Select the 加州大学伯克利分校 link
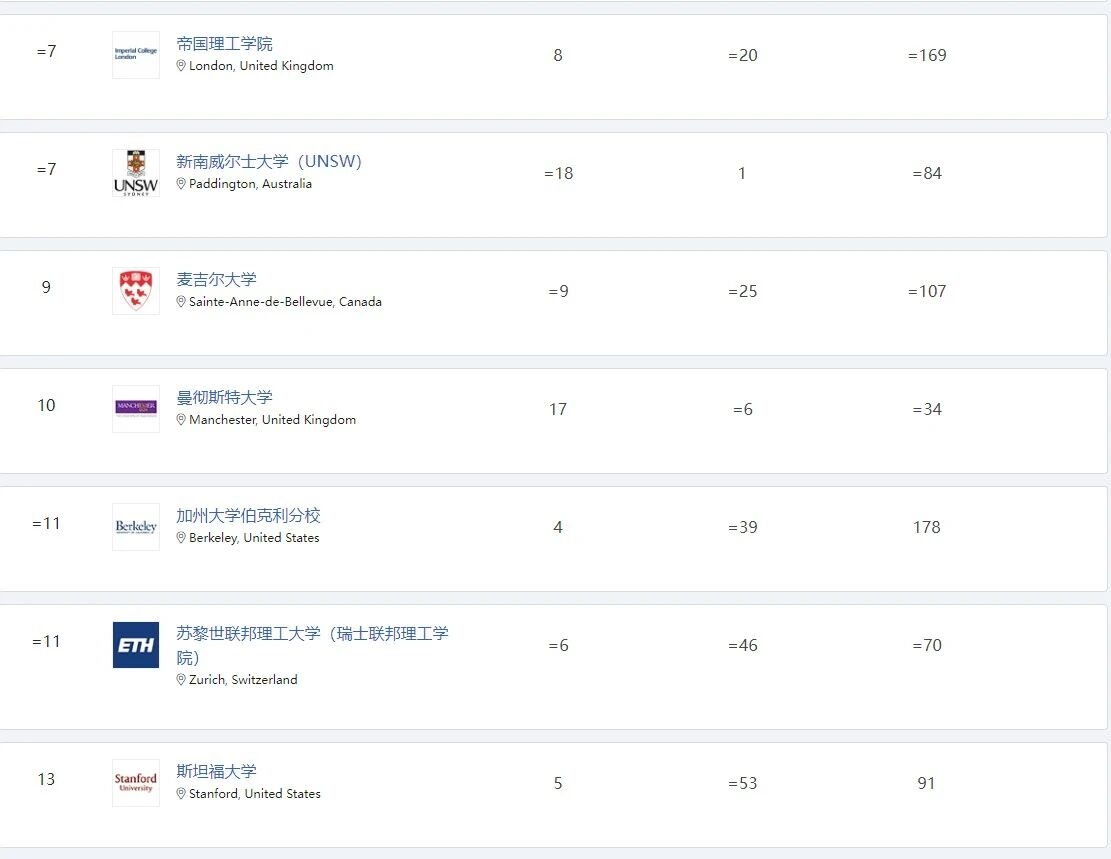The image size is (1111, 859). pos(248,516)
